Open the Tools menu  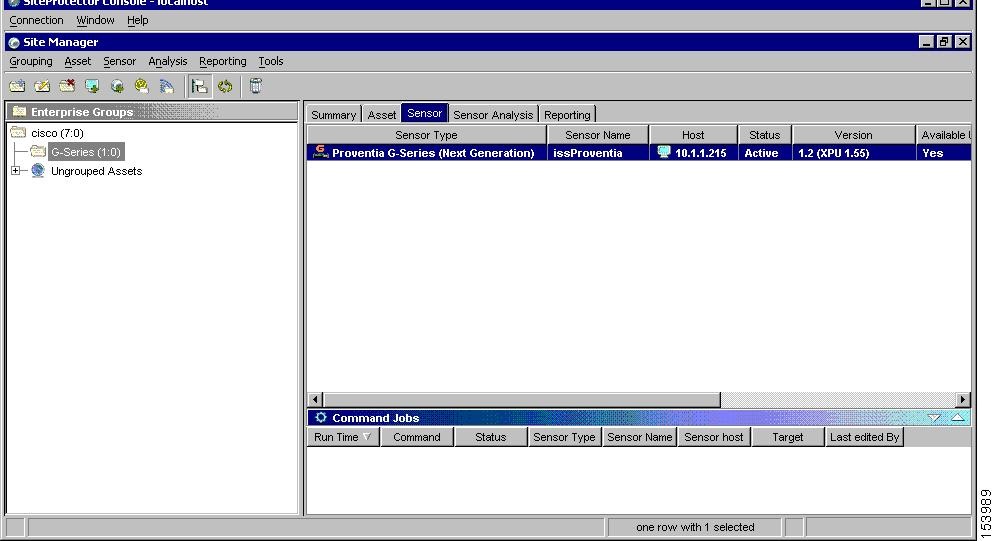(271, 62)
